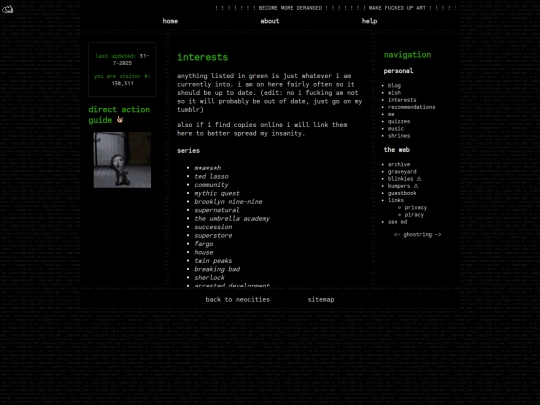Select the 'supernatural' list item

pos(217,210)
